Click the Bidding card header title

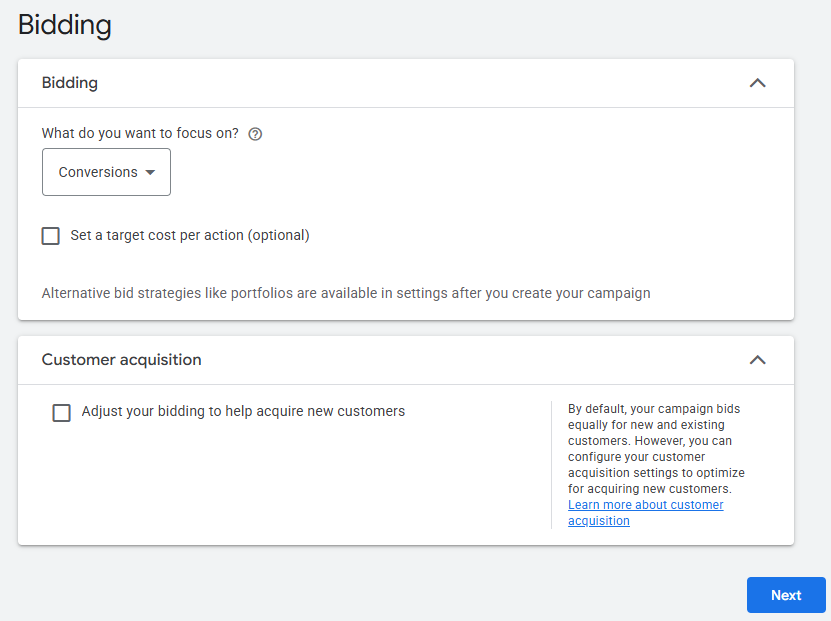pyautogui.click(x=70, y=83)
